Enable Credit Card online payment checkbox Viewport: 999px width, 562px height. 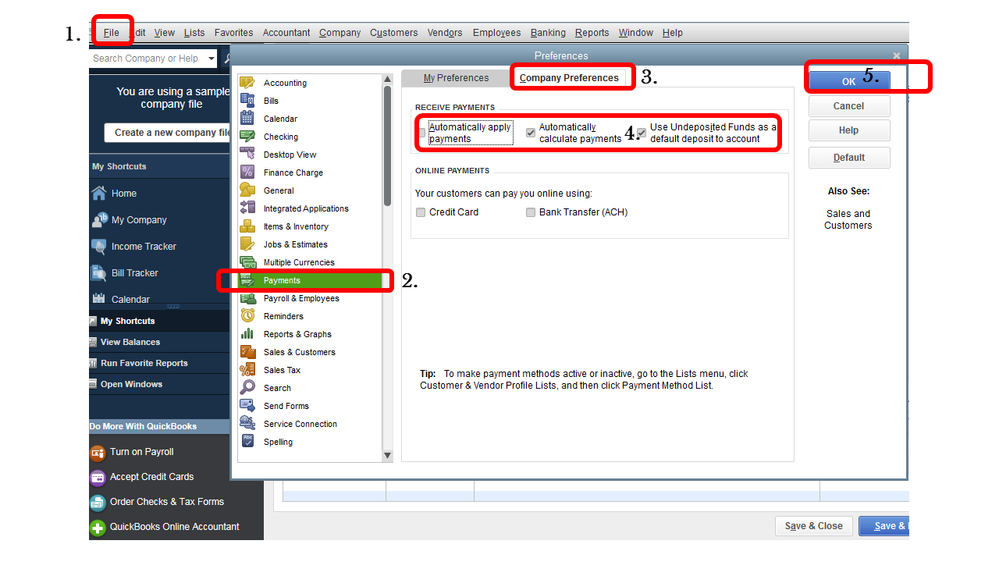(420, 212)
